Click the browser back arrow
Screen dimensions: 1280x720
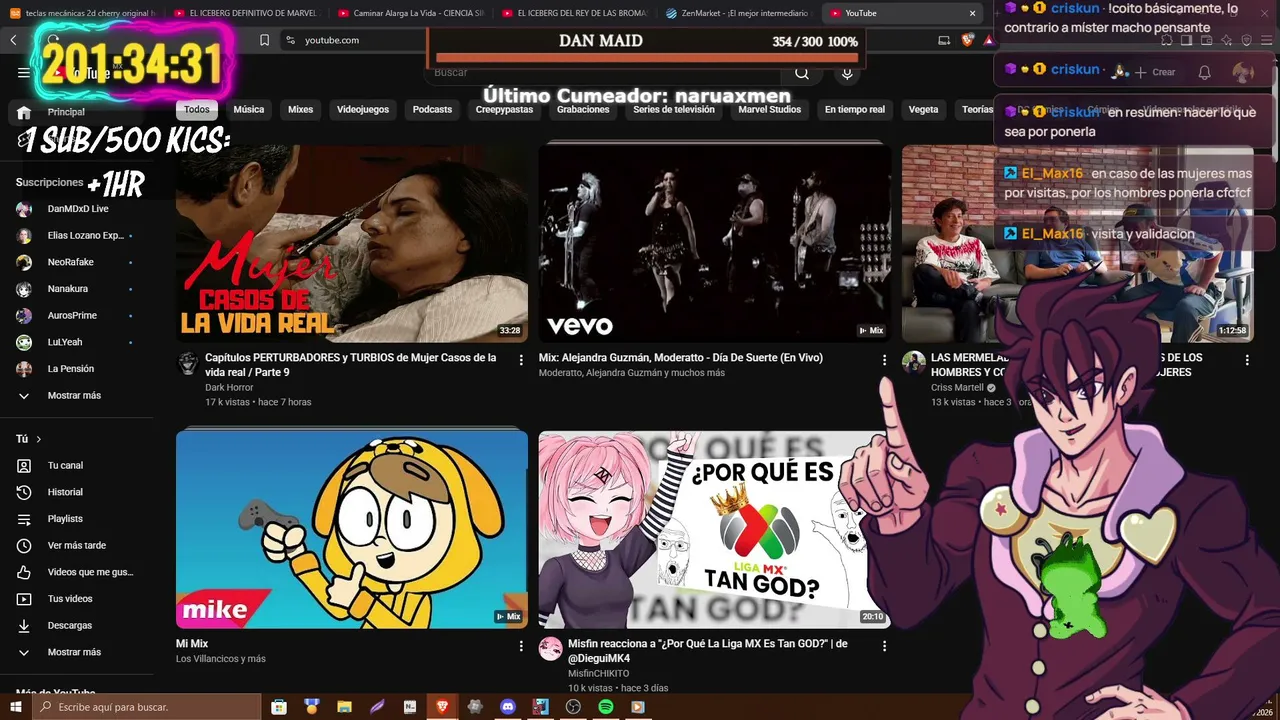point(13,40)
